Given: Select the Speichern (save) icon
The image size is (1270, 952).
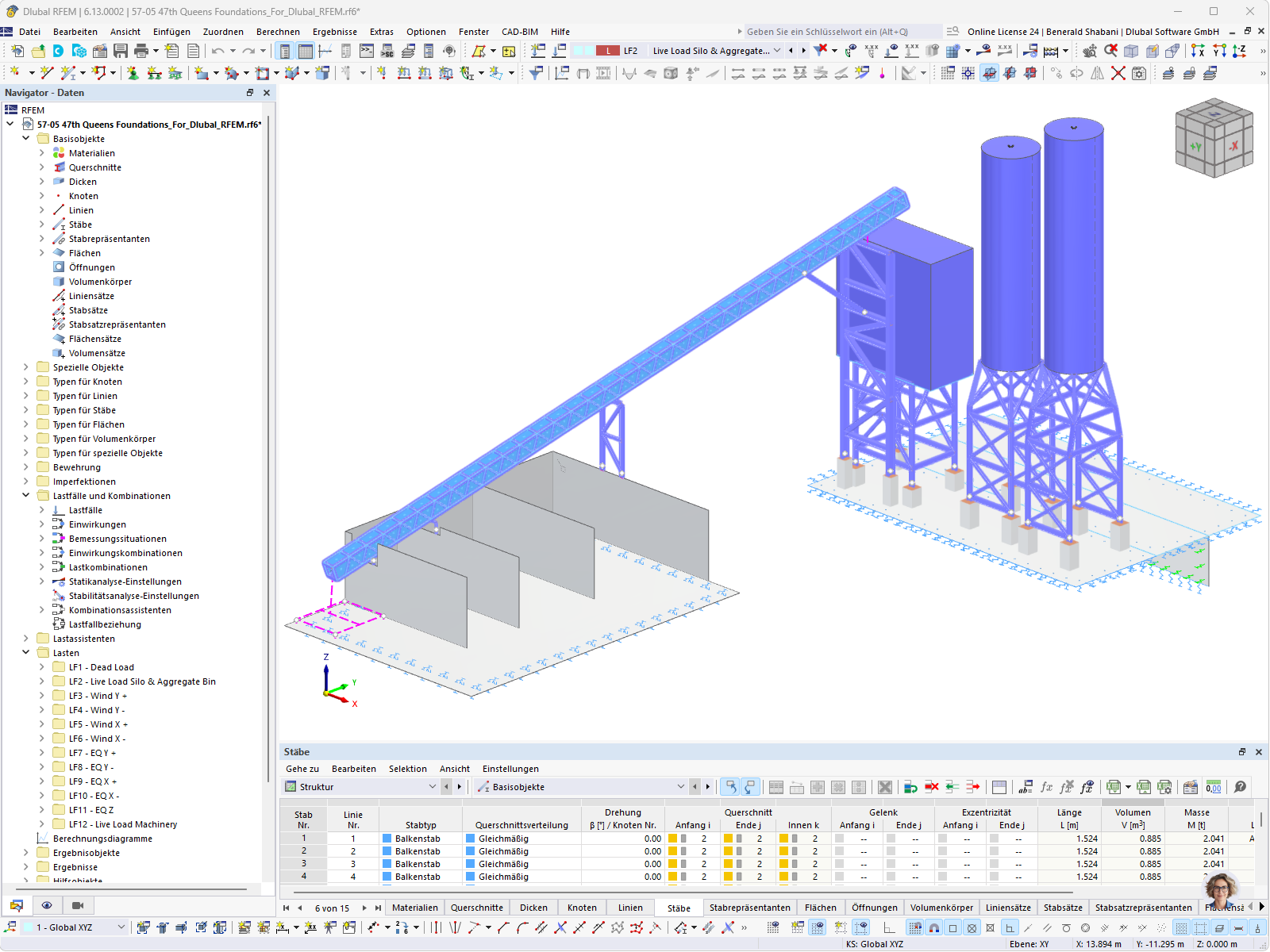Looking at the screenshot, I should click(119, 50).
